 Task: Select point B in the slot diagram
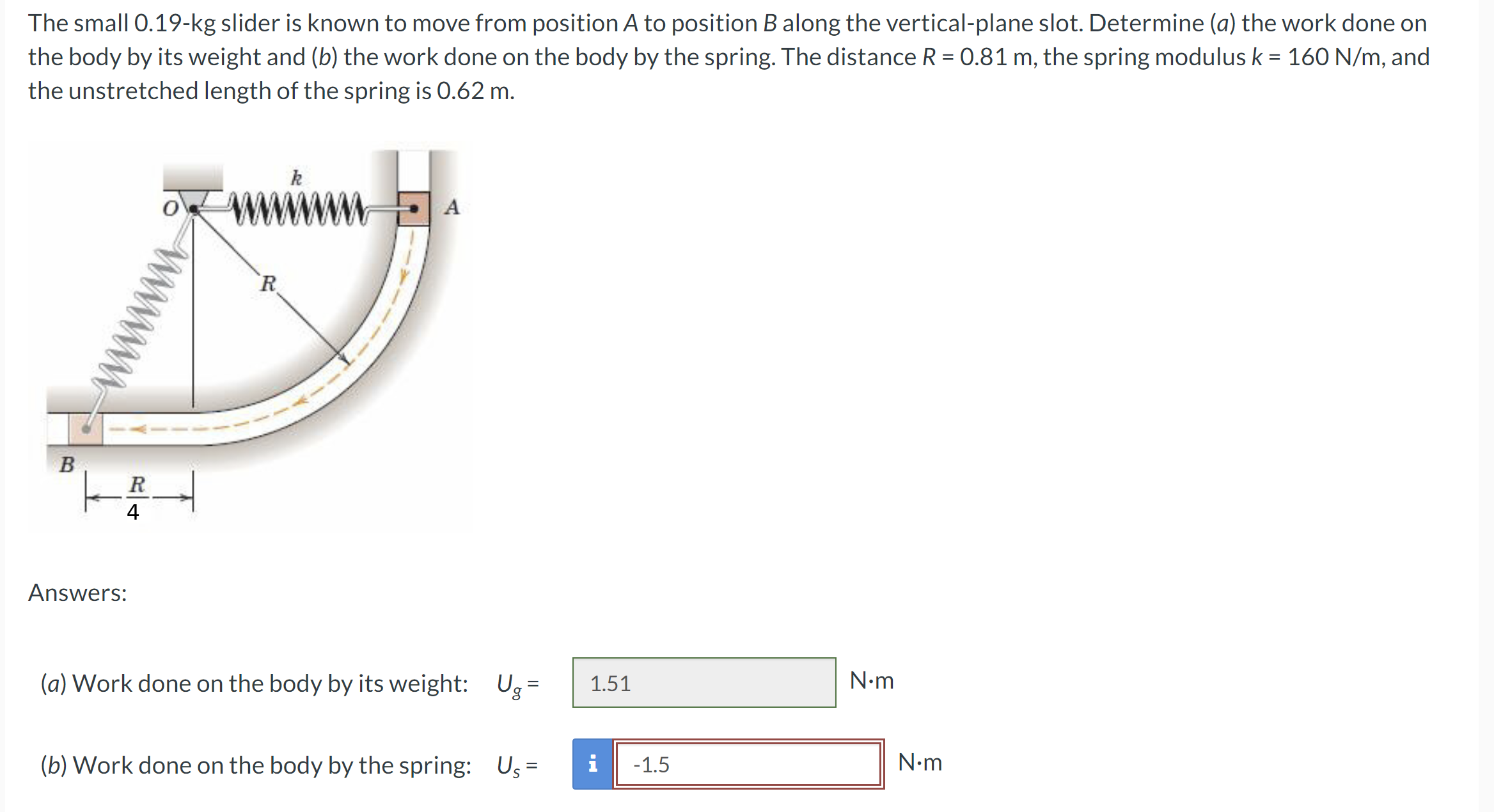(x=67, y=465)
